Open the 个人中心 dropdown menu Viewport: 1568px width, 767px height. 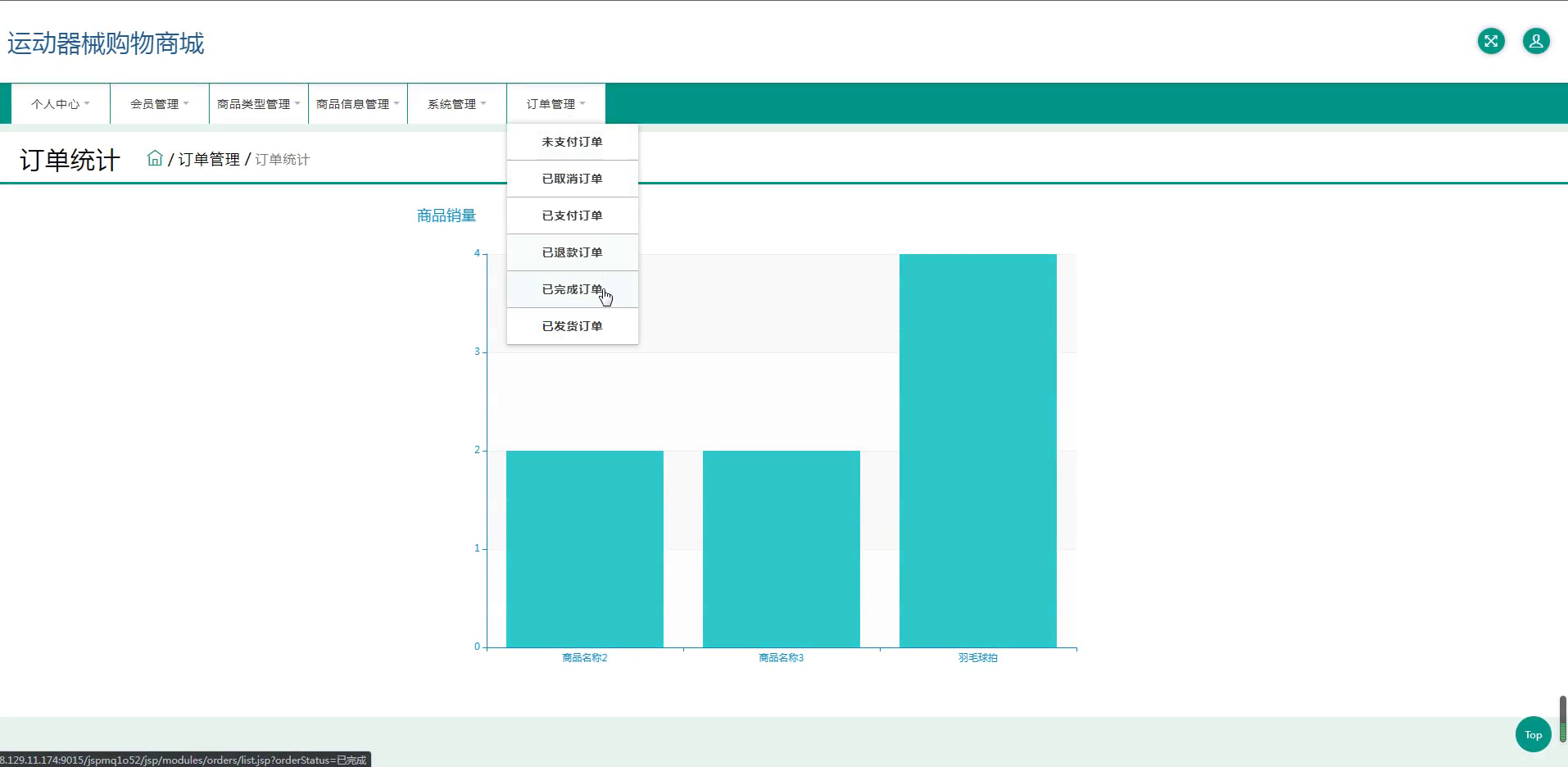click(61, 104)
